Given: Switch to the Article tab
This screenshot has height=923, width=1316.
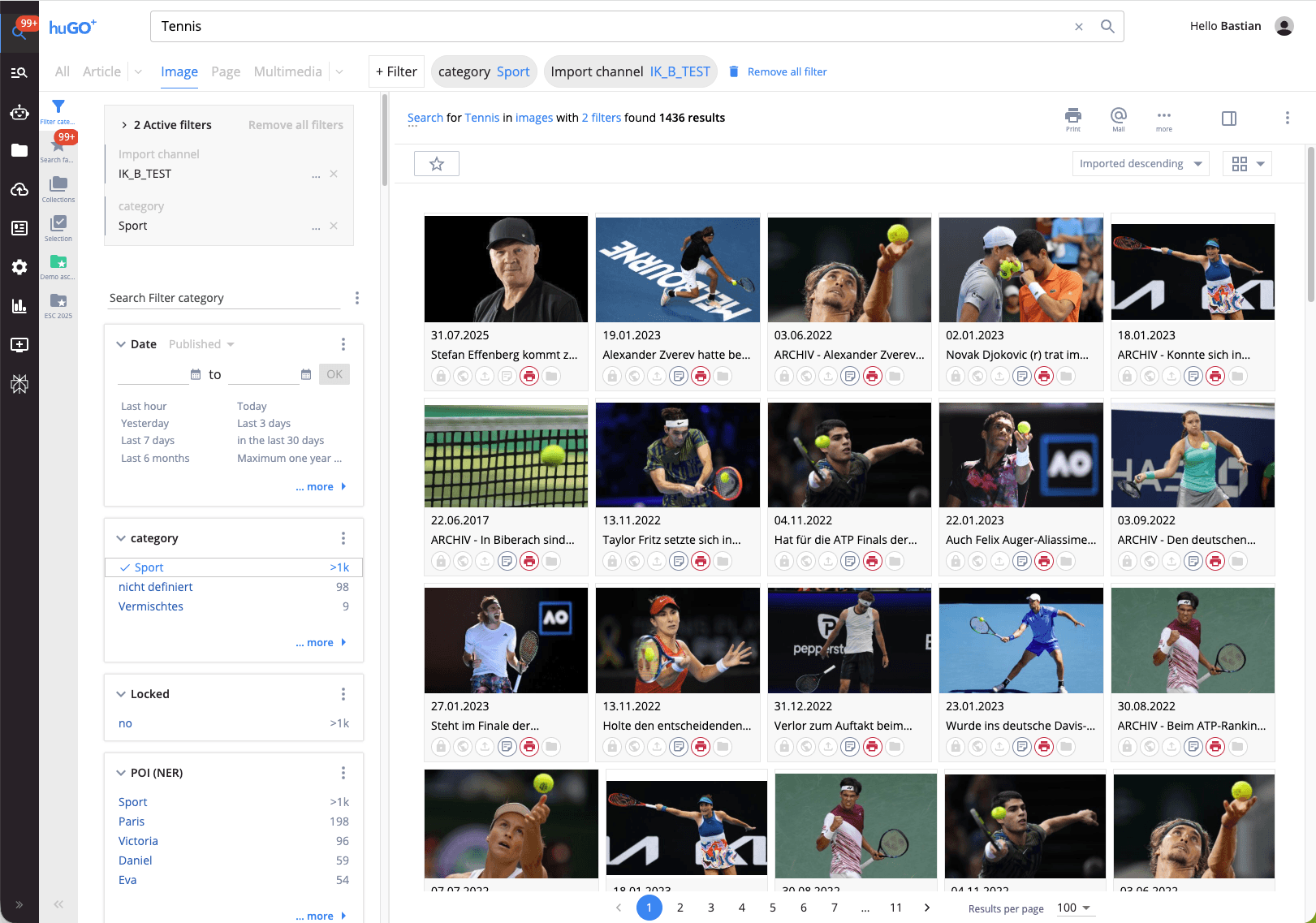Looking at the screenshot, I should (101, 71).
